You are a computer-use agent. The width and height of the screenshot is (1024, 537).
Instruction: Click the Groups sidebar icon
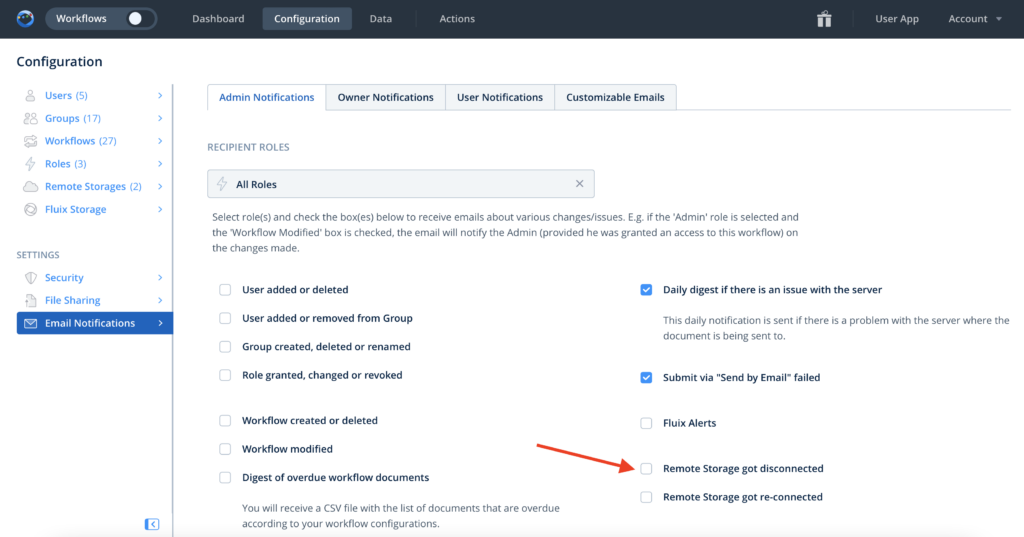30,119
